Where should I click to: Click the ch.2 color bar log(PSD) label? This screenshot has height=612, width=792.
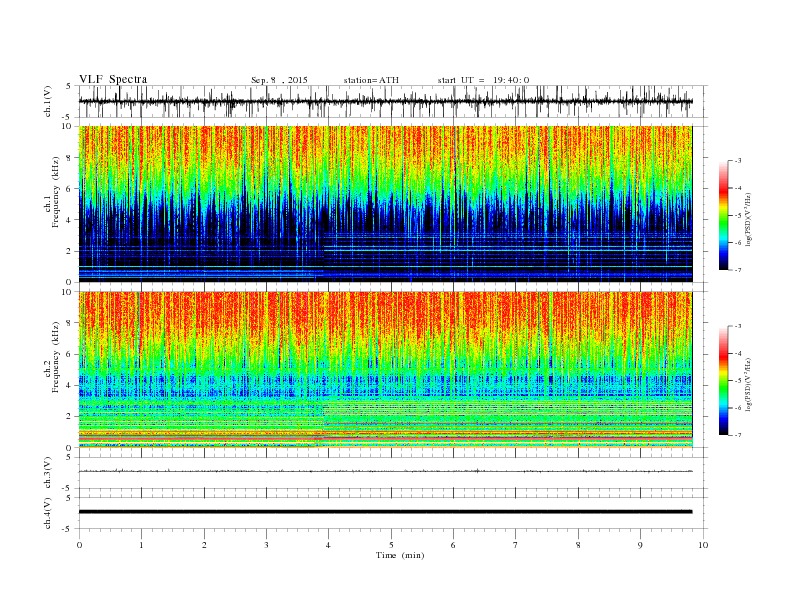[x=749, y=384]
